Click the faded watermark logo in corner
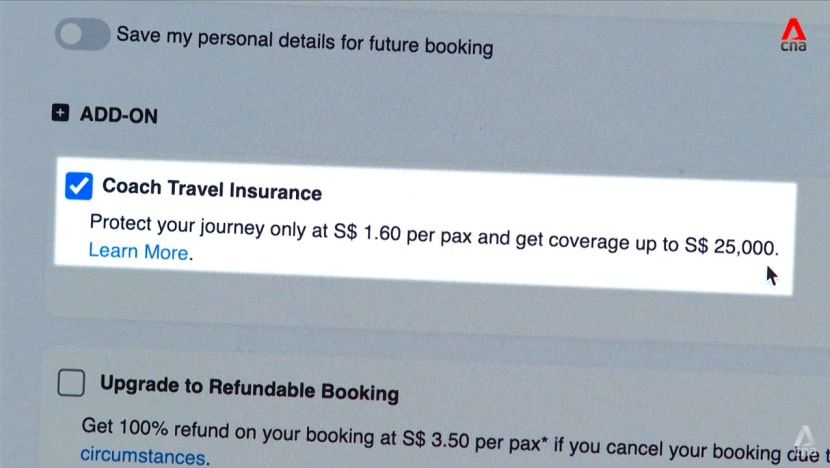This screenshot has width=830, height=468. [805, 438]
